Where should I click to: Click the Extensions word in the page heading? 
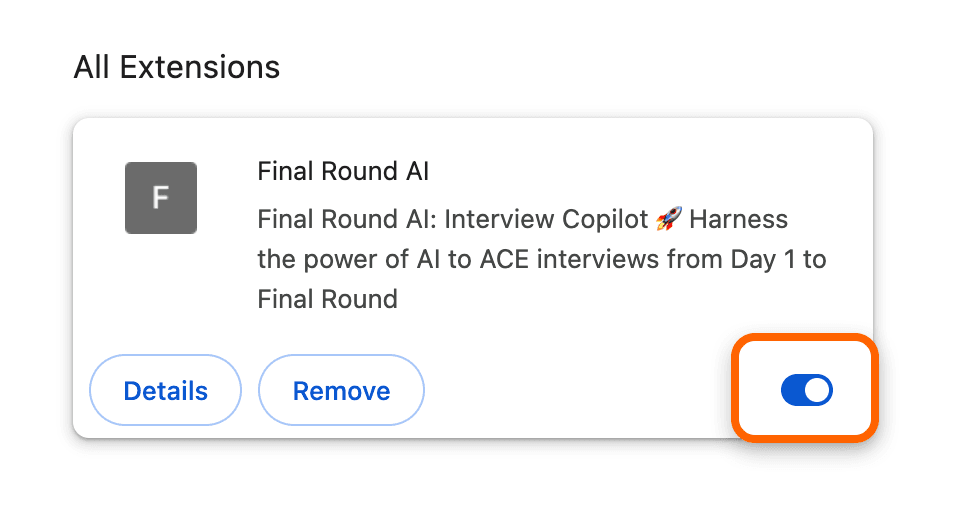coord(200,67)
